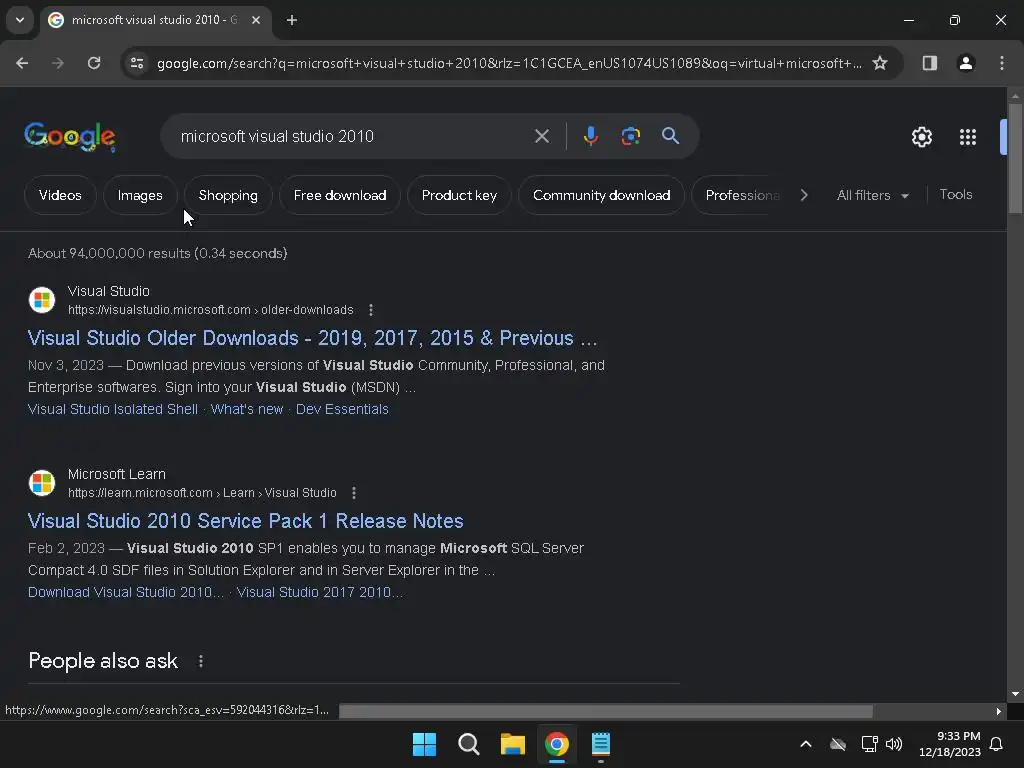Click OneDrive cloud tray icon
This screenshot has height=768, width=1024.
[838, 744]
